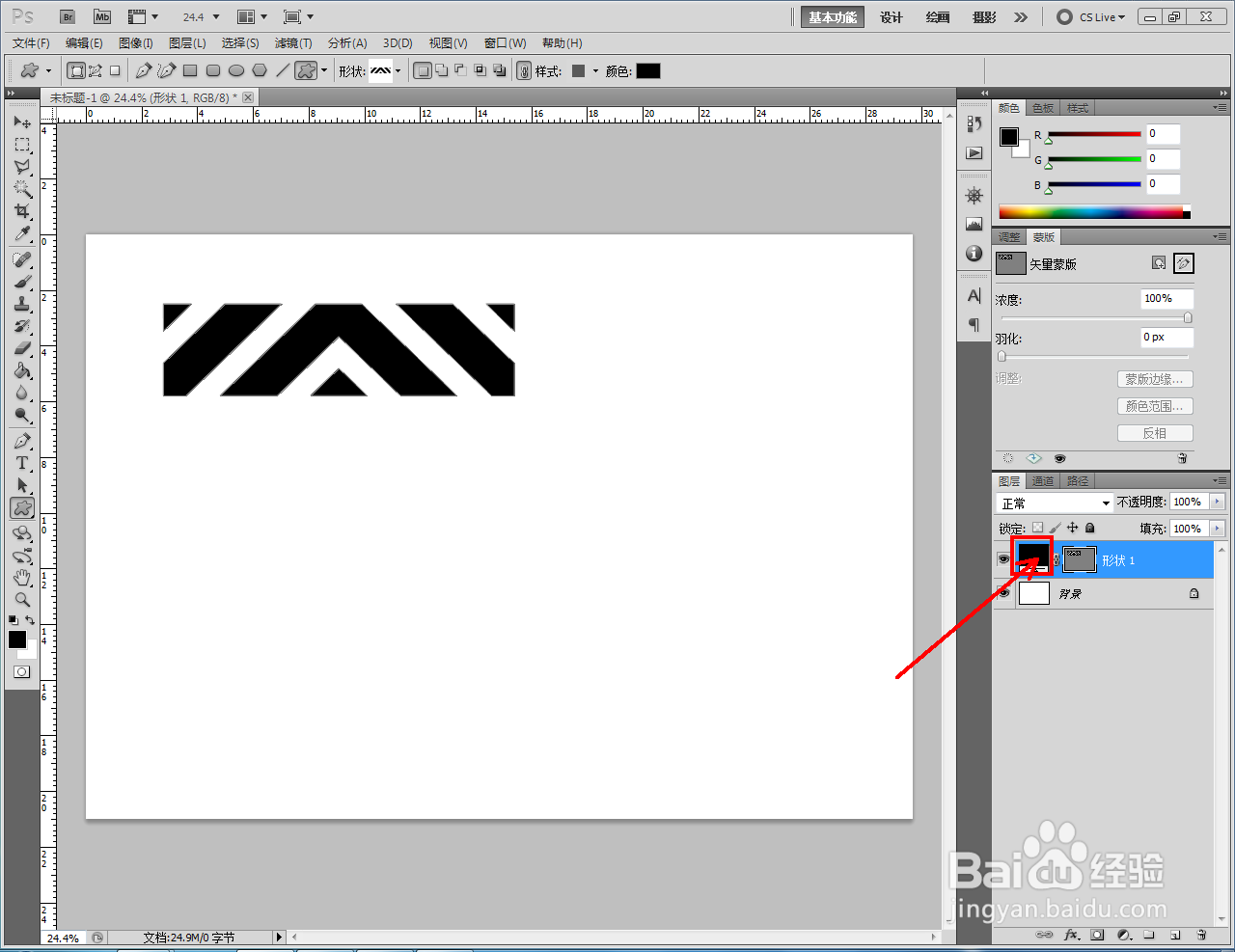This screenshot has width=1235, height=952.
Task: Open the opacity 不透明度 slider arrow
Action: [x=1217, y=502]
